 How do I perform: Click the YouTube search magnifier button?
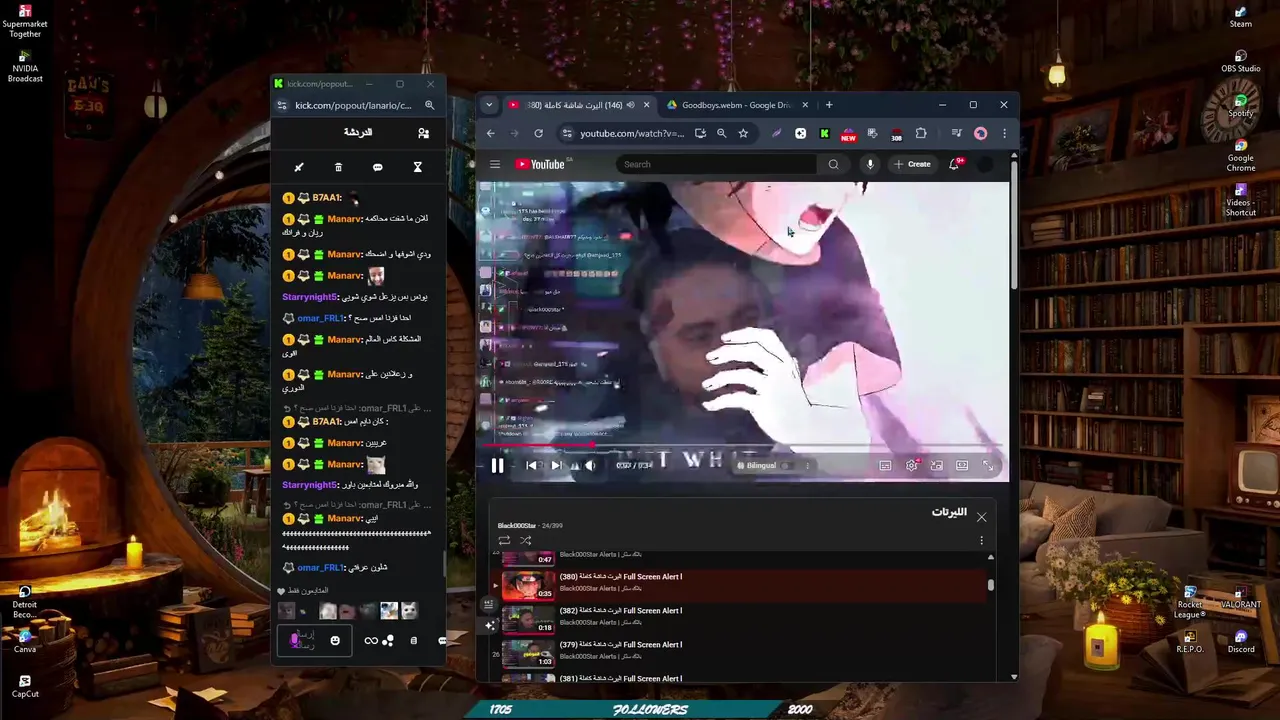coord(833,164)
